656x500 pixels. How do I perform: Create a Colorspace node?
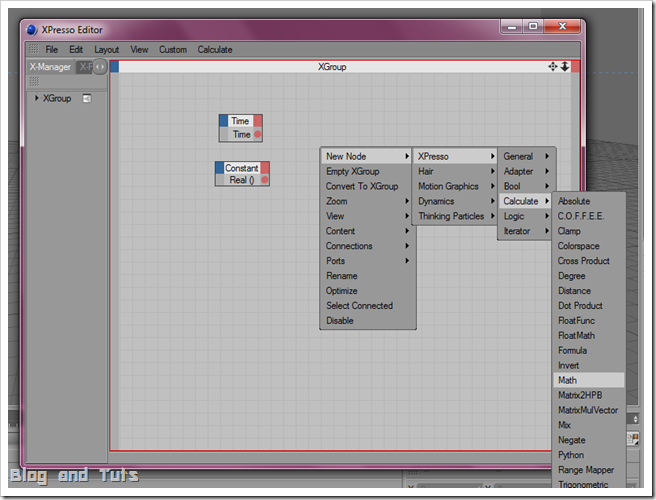coord(589,246)
